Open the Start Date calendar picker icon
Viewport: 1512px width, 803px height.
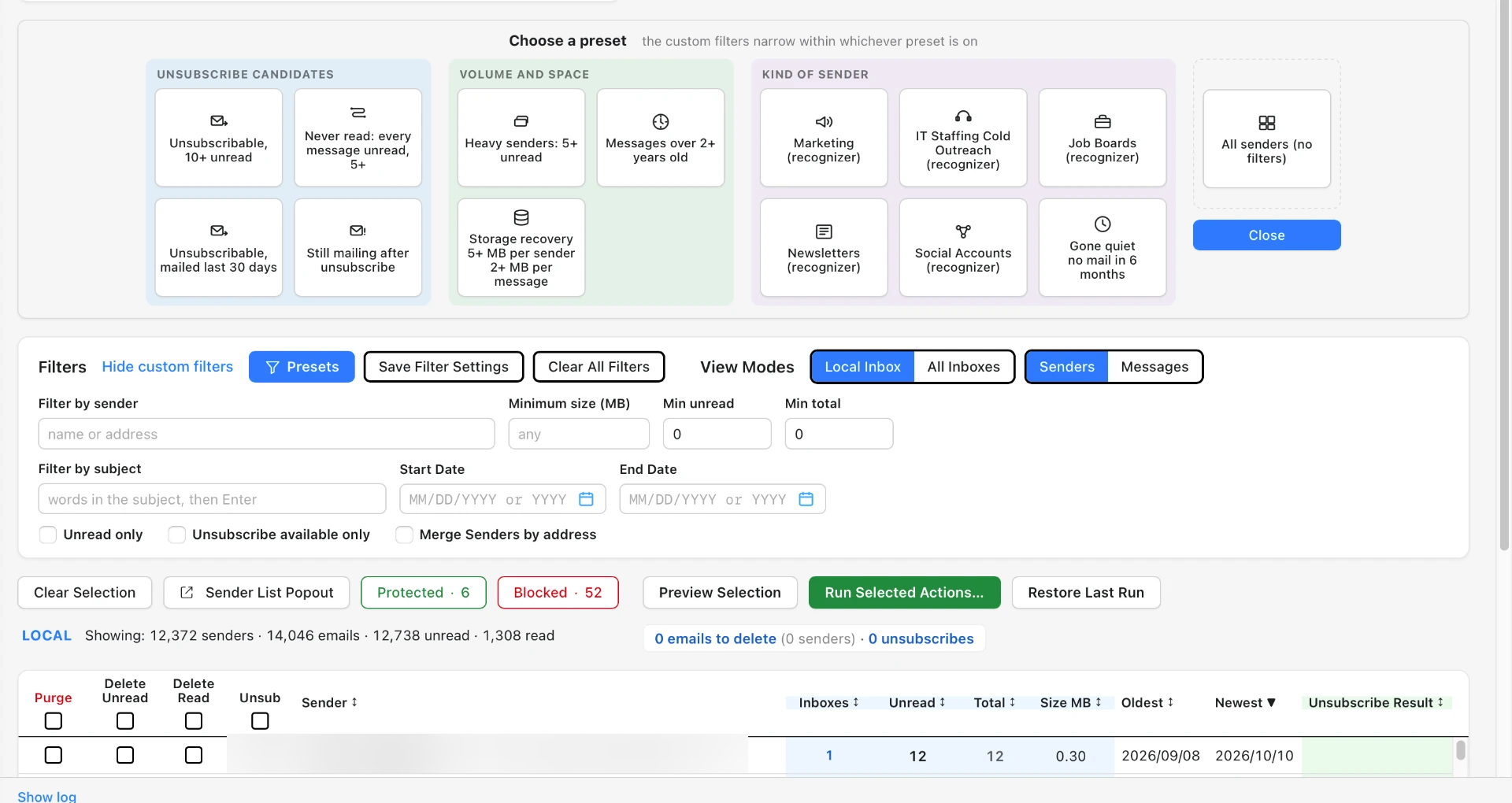pos(586,499)
